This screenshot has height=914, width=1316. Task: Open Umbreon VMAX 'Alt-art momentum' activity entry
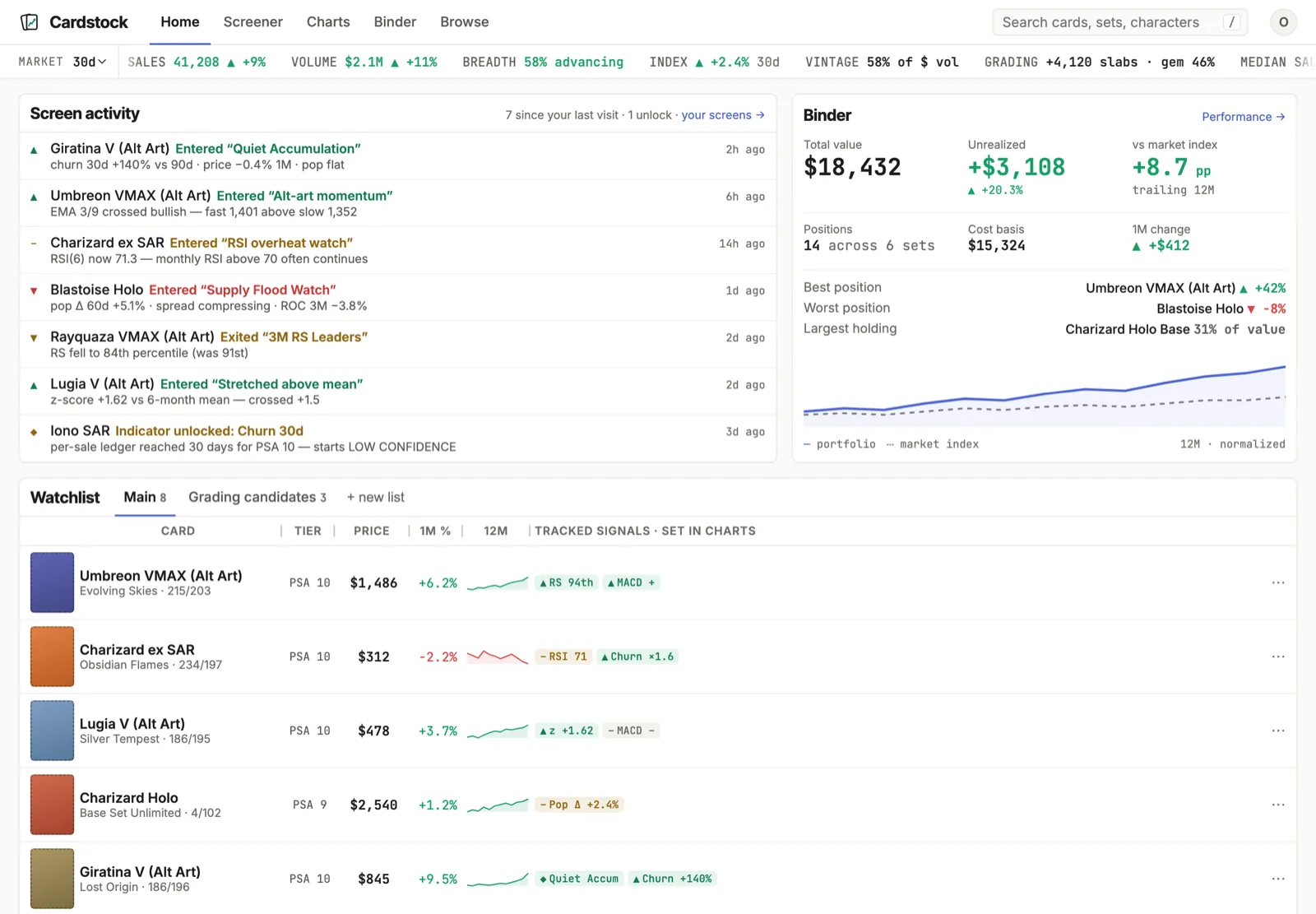pyautogui.click(x=398, y=203)
